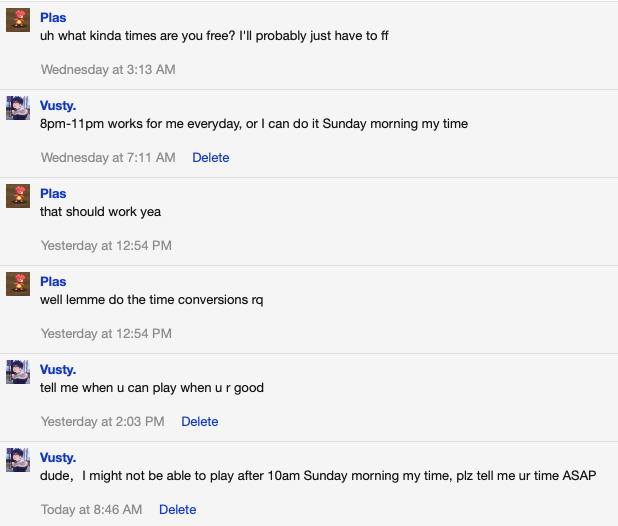This screenshot has height=526, width=618.
Task: Open Vusty's avatar beside "tell me when u can play"
Action: coord(18,372)
